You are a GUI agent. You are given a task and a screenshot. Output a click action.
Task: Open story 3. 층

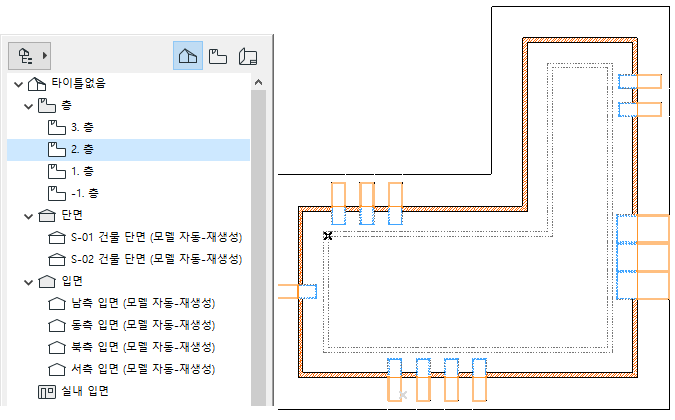point(82,127)
